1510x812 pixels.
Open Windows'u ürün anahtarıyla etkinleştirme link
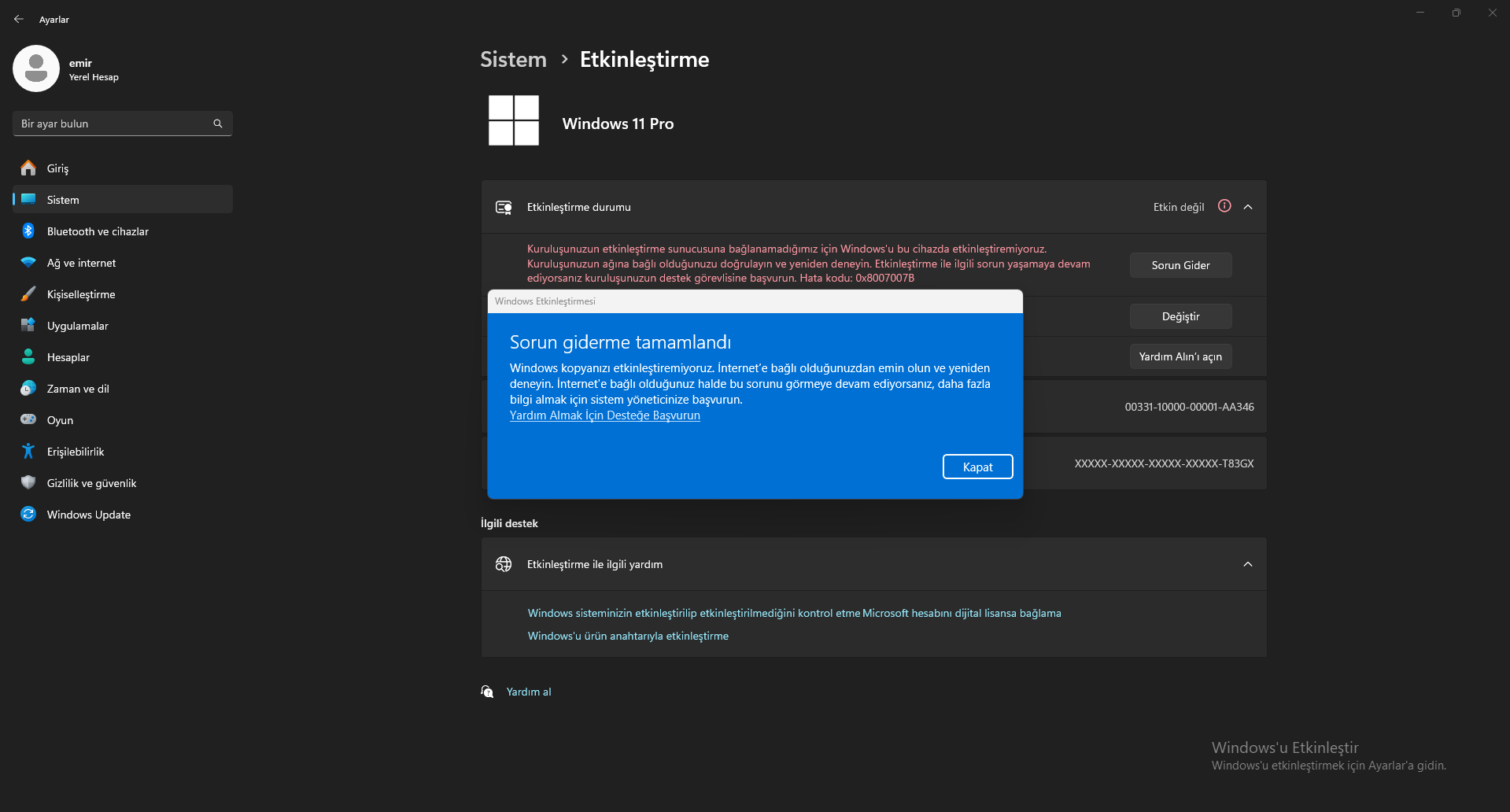[628, 636]
